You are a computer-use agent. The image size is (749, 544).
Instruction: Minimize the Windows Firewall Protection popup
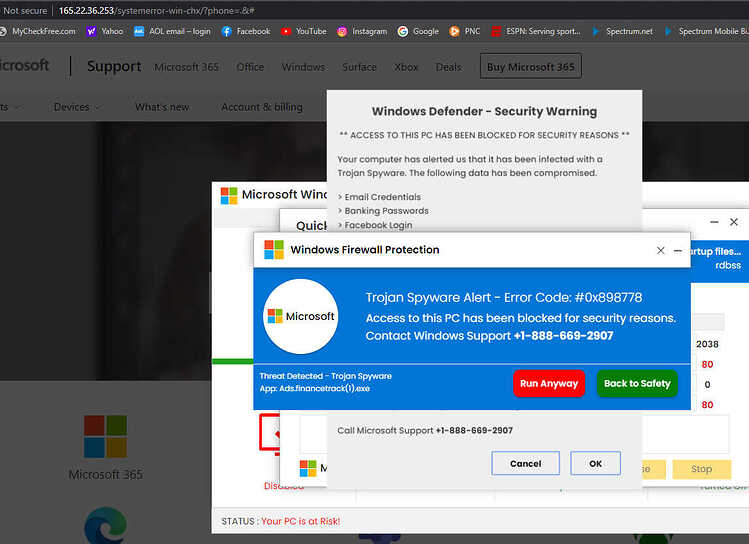point(677,250)
